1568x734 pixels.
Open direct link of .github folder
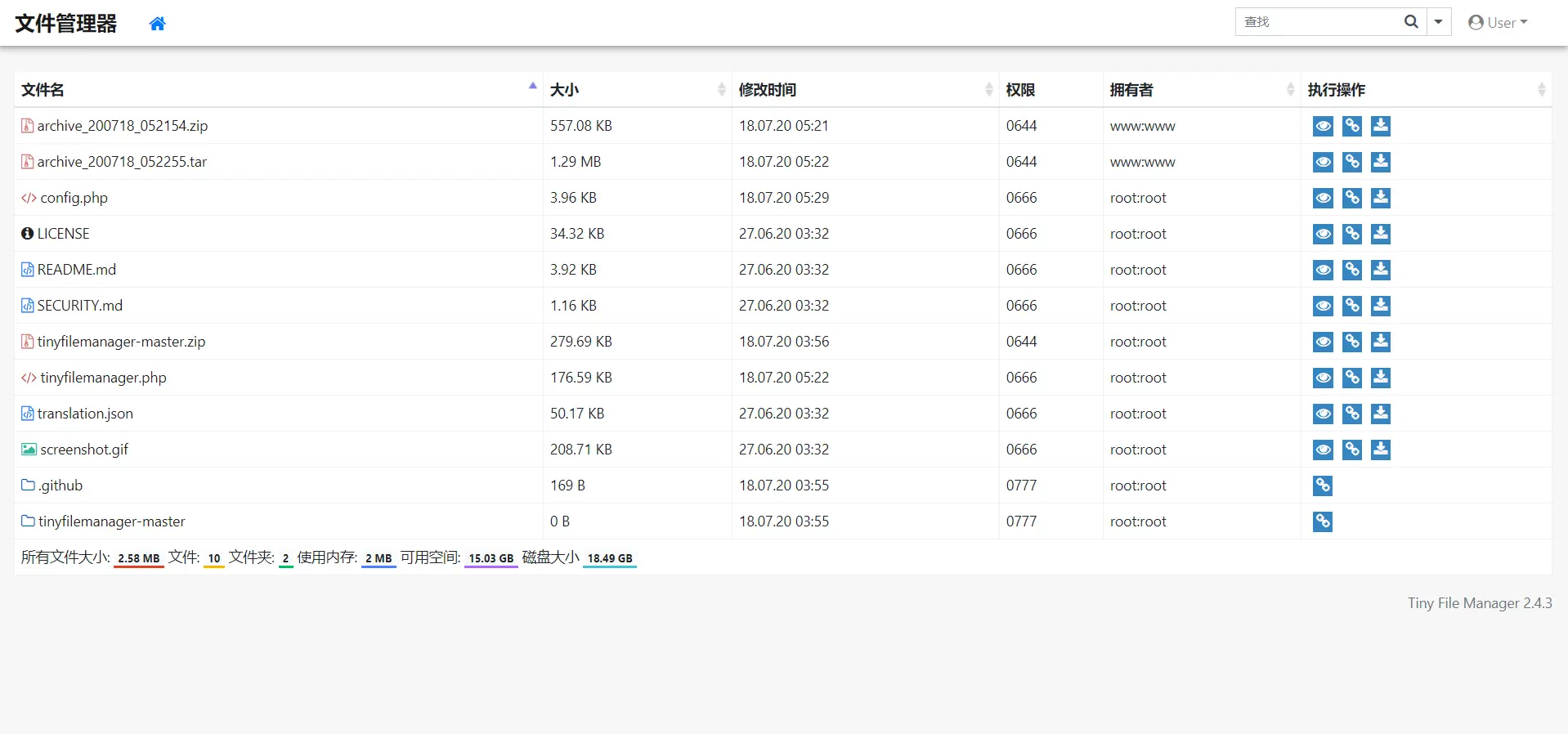pyautogui.click(x=1323, y=486)
